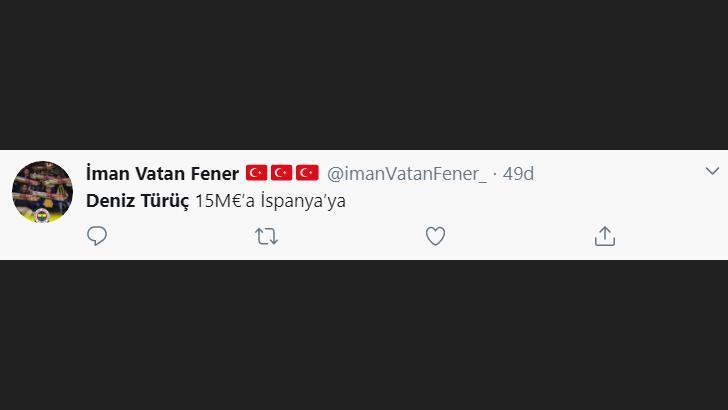
Task: Like the tweet with the heart icon
Action: point(435,236)
